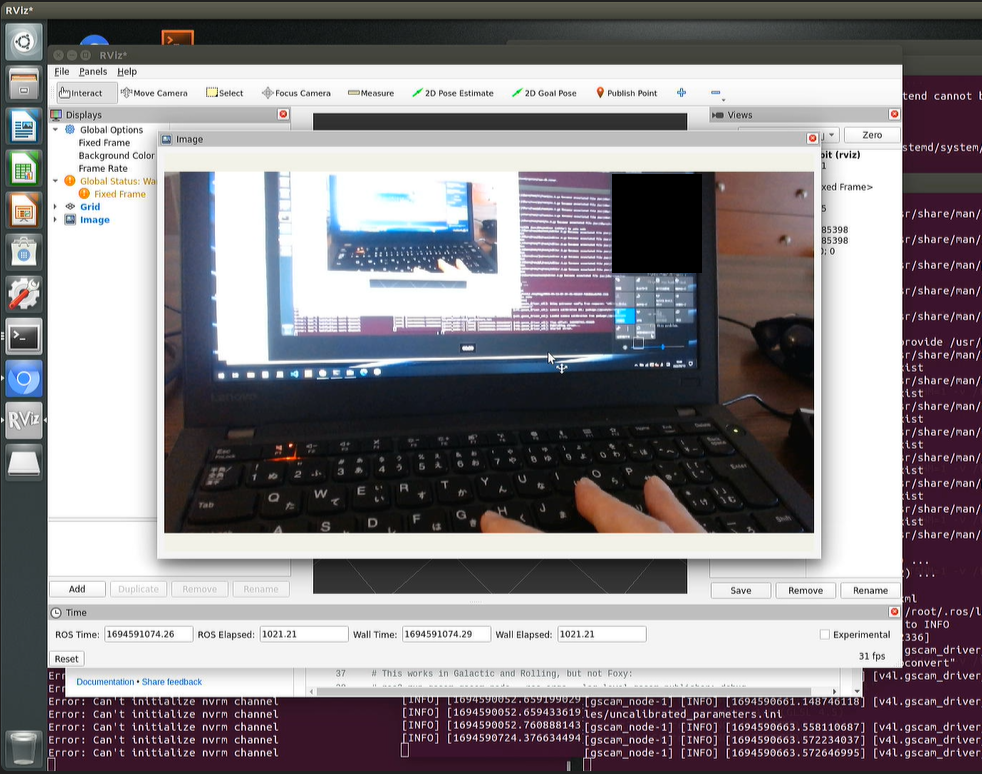Click the ROS Time field
Viewport: 982px width, 774px height.
tap(148, 634)
